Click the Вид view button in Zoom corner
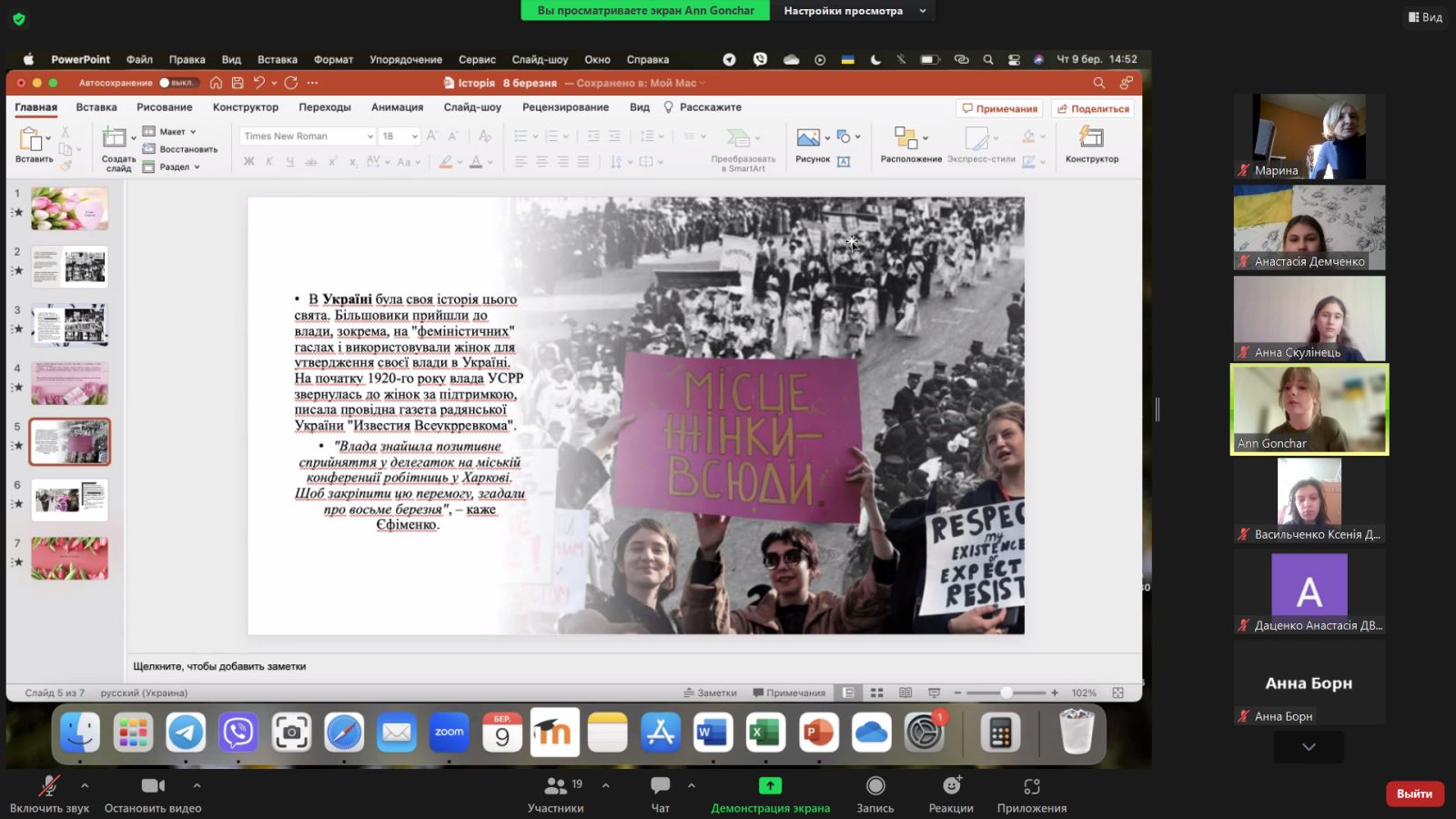Screen dimensions: 1456x819 tap(1425, 16)
